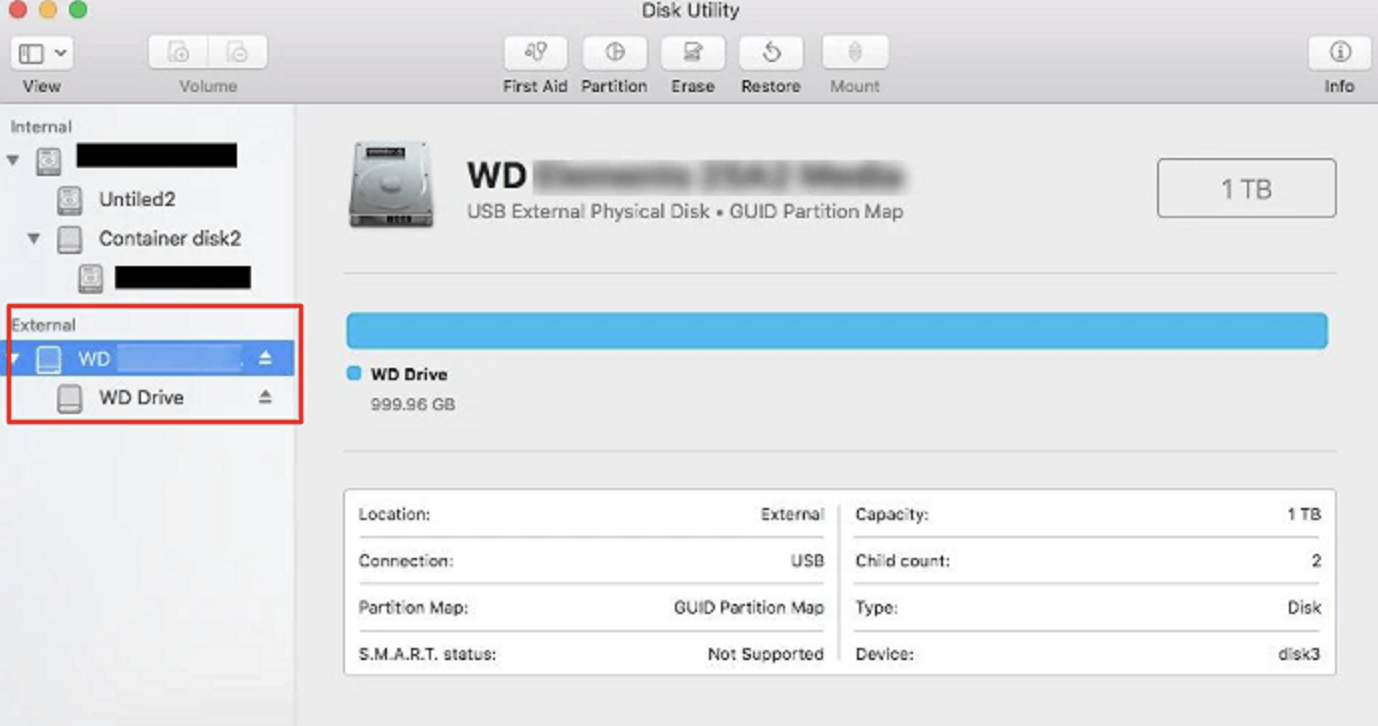Click the Mount toolbar icon
Image resolution: width=1378 pixels, height=726 pixels.
point(854,53)
